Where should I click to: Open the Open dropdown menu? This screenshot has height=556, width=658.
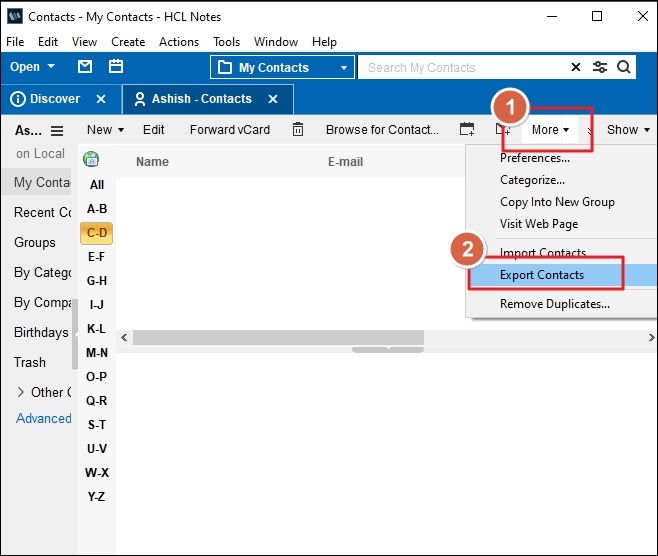[x=32, y=67]
